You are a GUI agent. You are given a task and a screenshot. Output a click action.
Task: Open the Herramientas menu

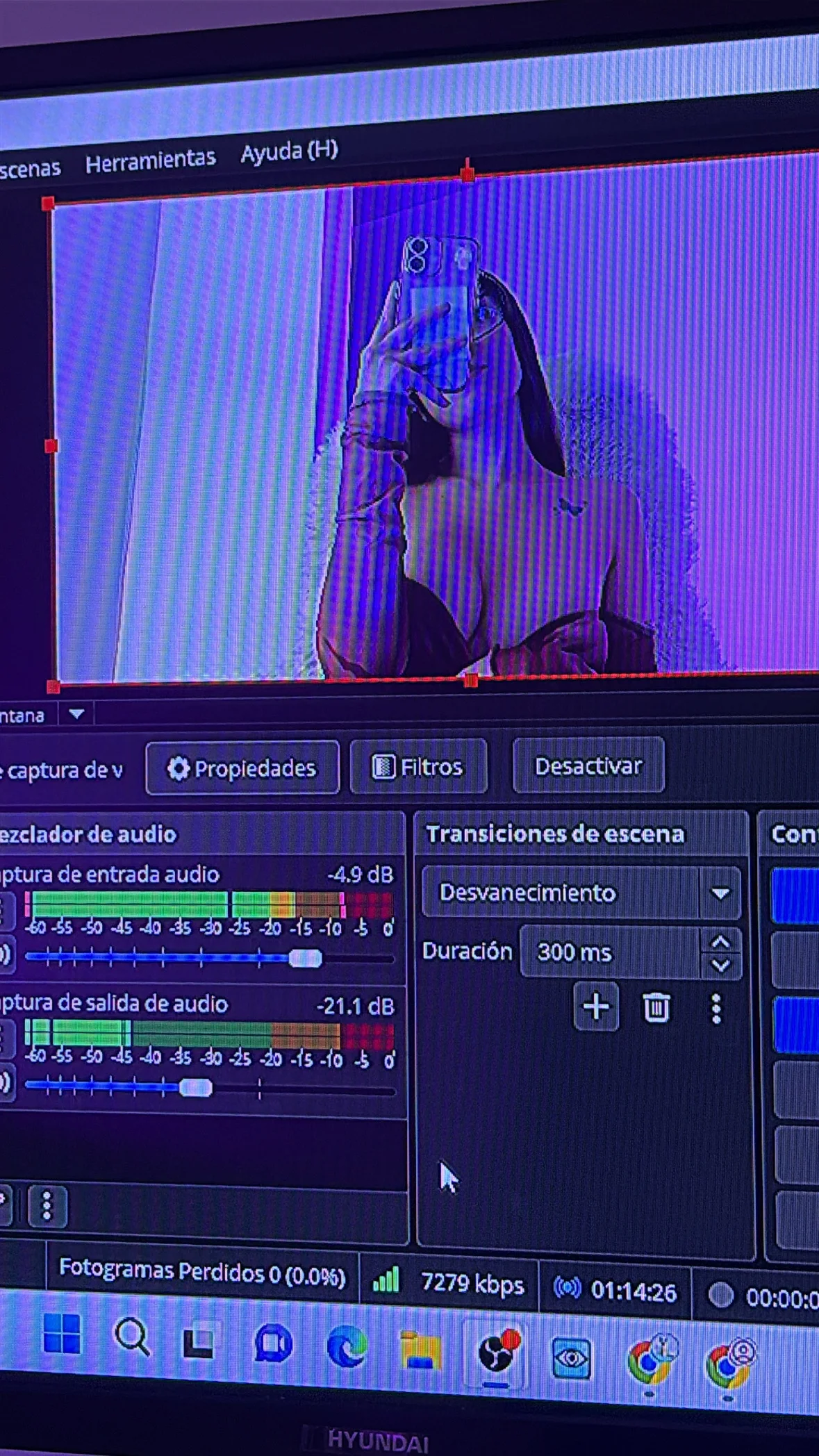click(150, 161)
